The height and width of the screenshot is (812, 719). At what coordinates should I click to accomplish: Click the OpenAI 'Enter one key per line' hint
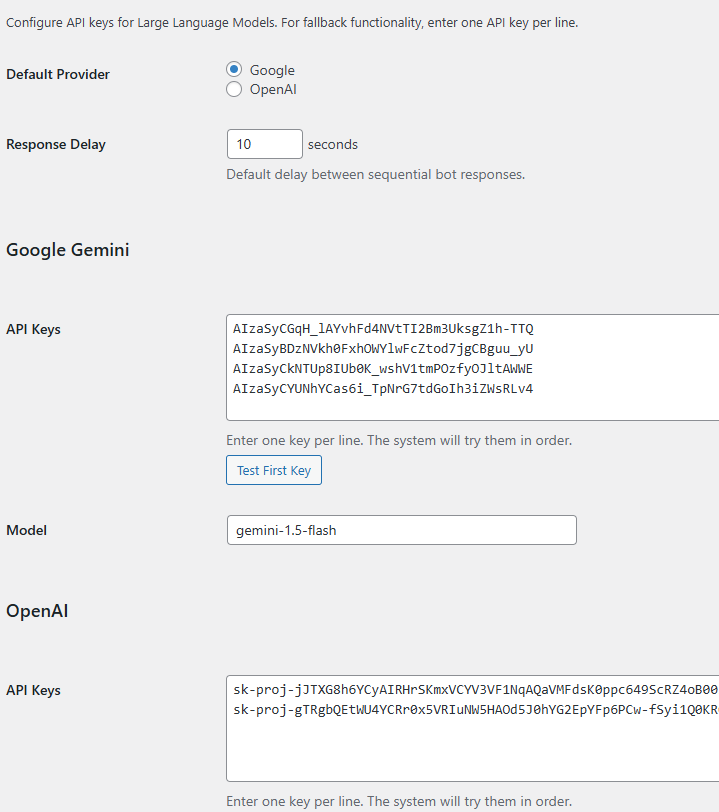click(x=399, y=801)
